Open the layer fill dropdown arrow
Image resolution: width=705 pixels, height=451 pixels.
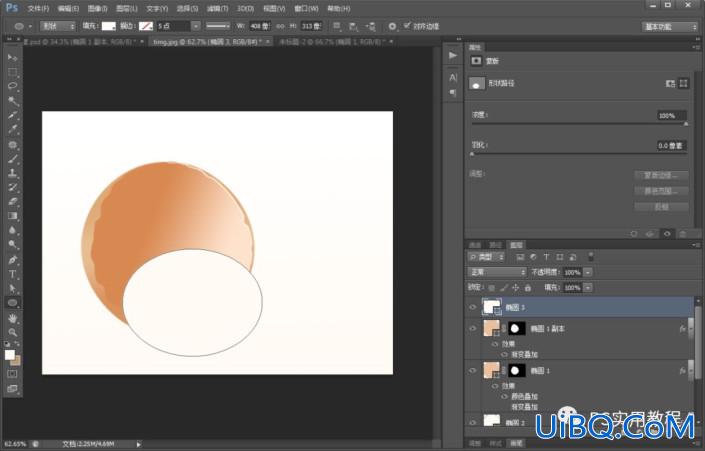pos(588,288)
